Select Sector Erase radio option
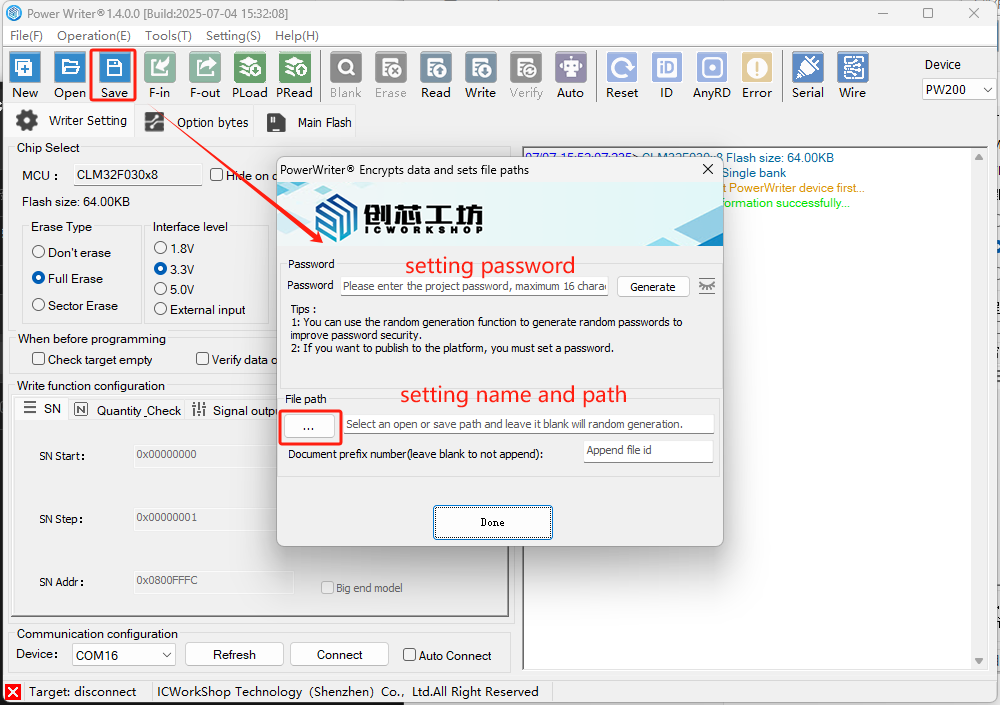 pos(38,305)
